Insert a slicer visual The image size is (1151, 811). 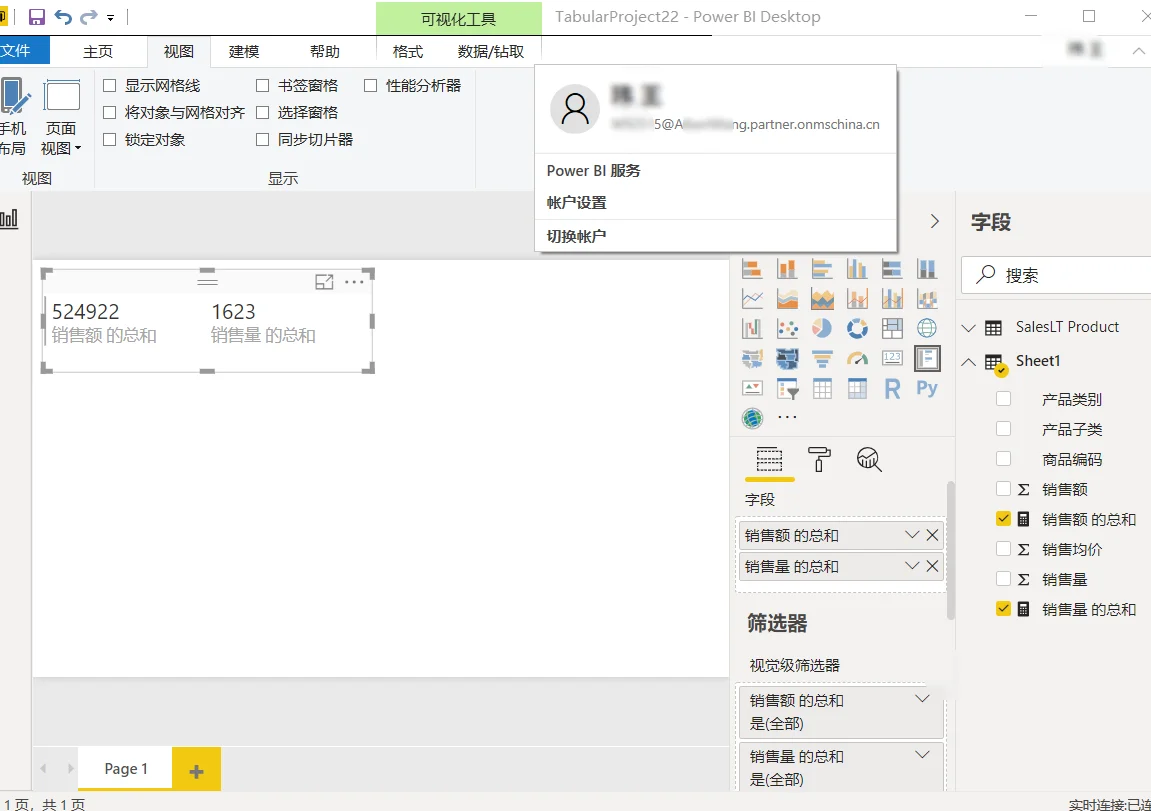(787, 388)
